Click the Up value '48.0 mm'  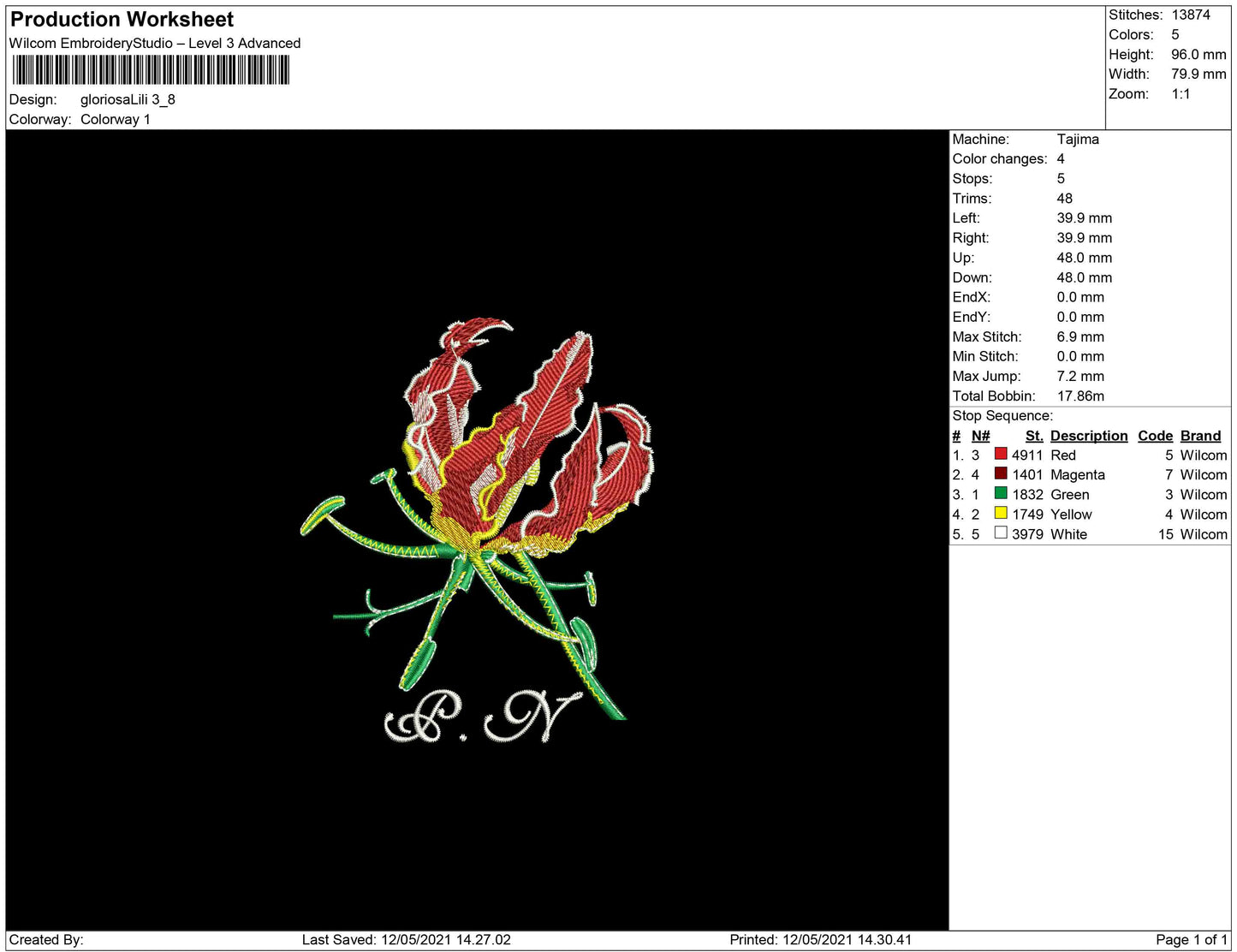pos(1085,257)
